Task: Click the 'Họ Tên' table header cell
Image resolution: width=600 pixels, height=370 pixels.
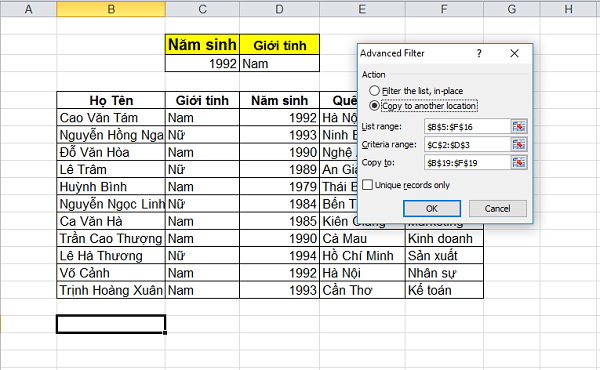Action: [x=111, y=100]
